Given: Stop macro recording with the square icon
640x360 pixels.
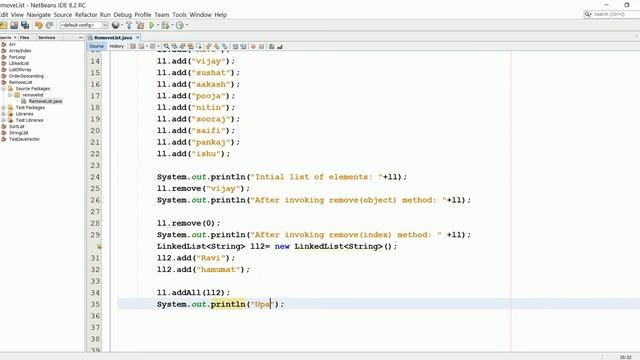Looking at the screenshot, I should click(x=262, y=47).
